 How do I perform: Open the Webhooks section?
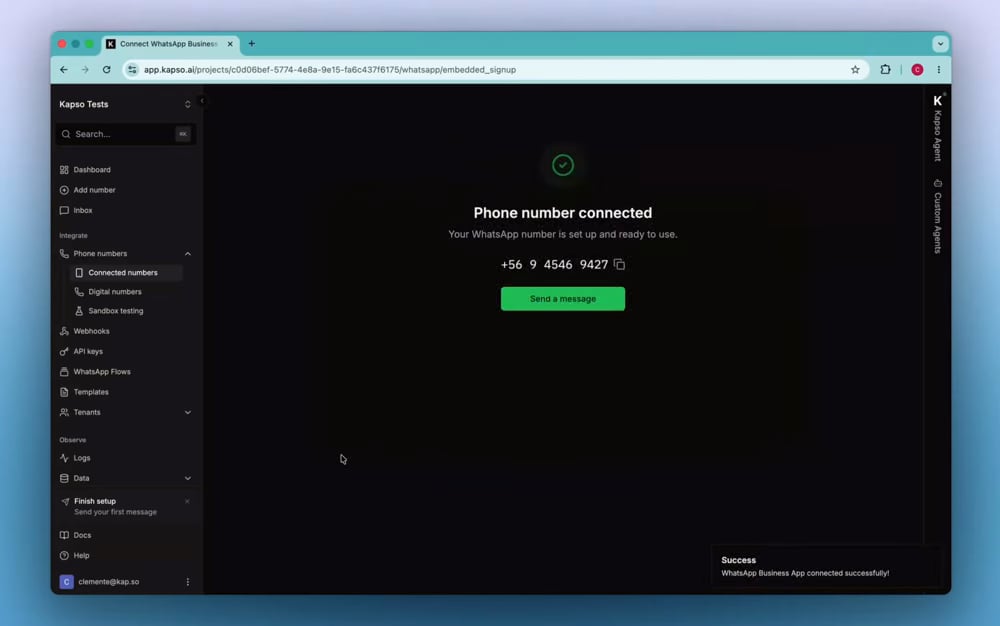tap(91, 331)
